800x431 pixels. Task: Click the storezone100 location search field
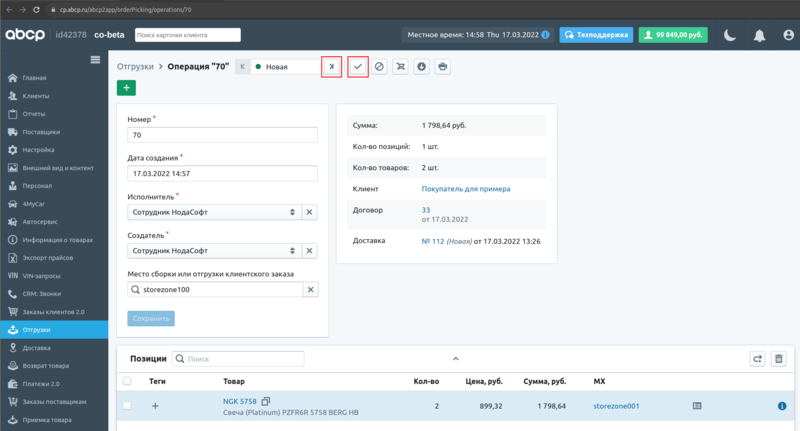coord(215,290)
